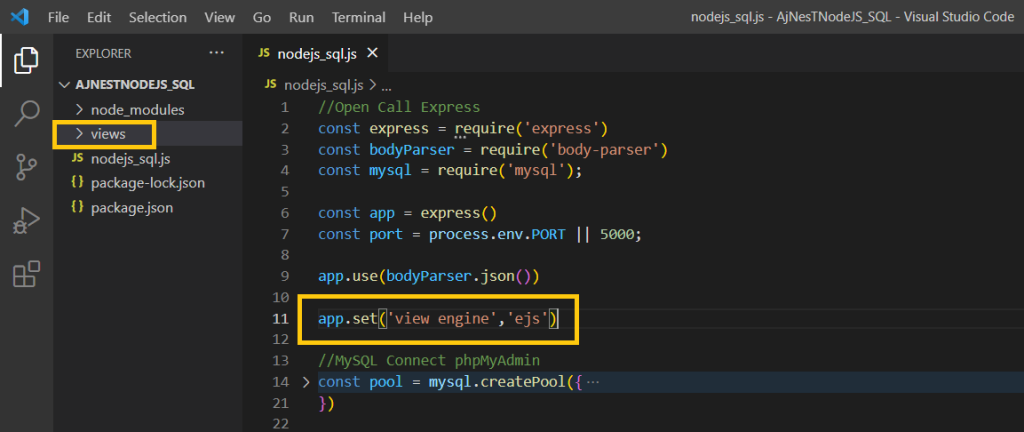Open the Terminal menu
The image size is (1024, 432).
(x=358, y=17)
